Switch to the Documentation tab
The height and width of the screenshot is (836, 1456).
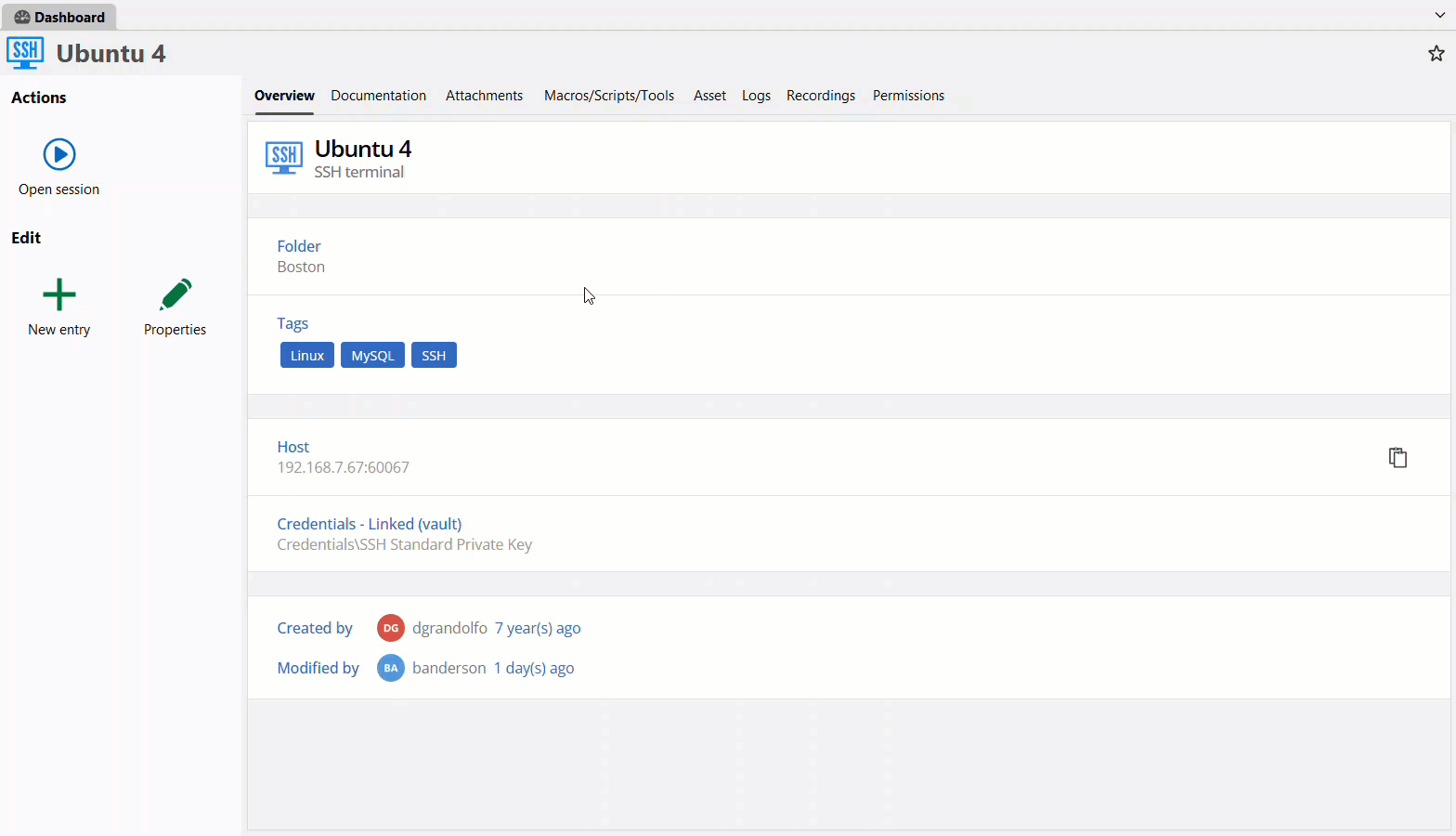(x=378, y=96)
